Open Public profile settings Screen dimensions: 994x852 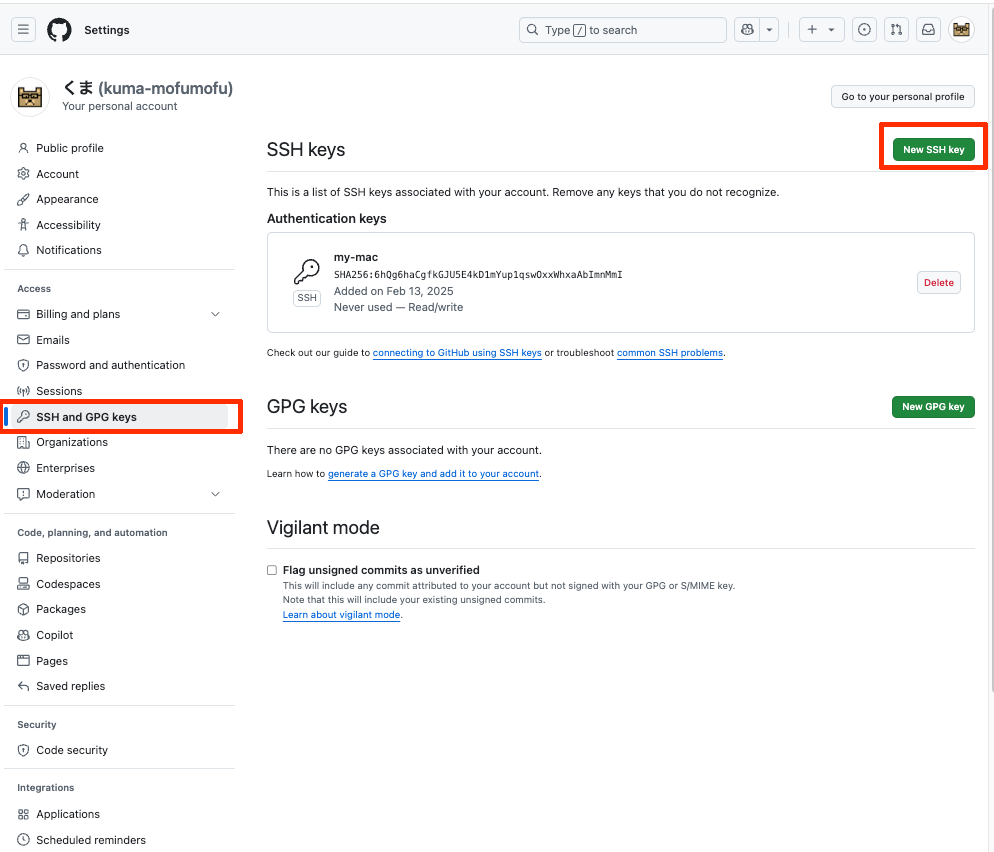[x=70, y=148]
